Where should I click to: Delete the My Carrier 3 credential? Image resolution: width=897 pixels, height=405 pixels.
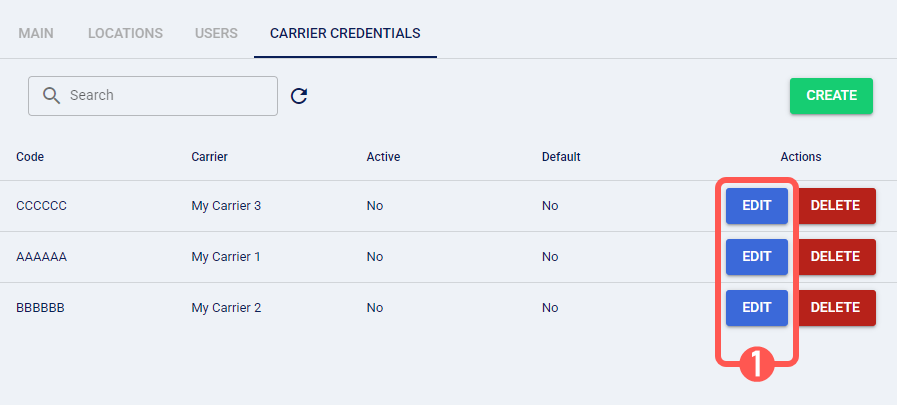point(835,206)
